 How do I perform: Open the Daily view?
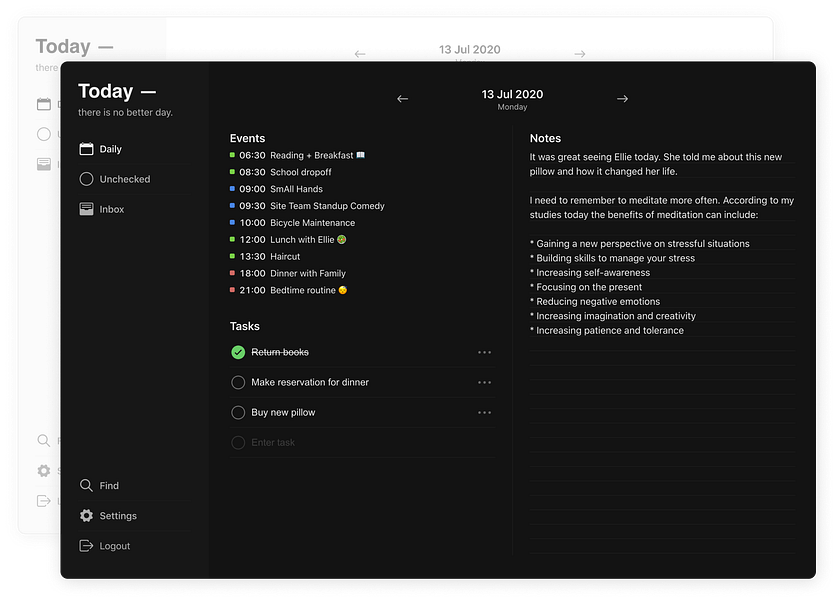[x=134, y=149]
